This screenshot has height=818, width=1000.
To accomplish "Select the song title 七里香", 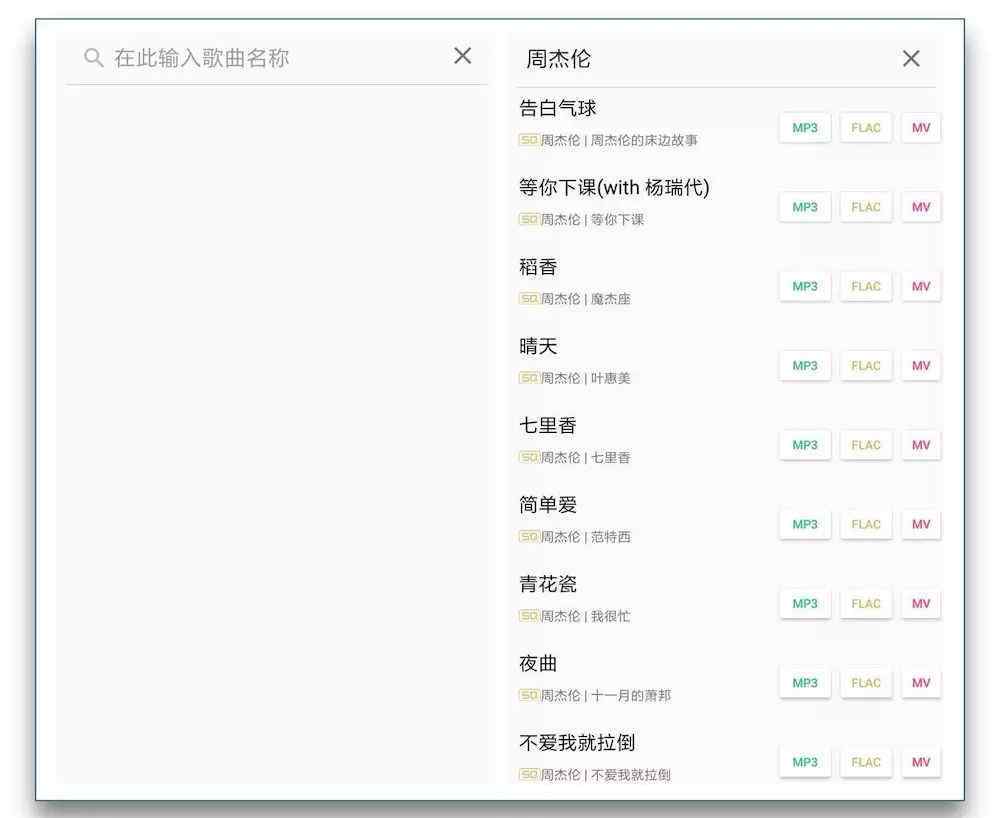I will pyautogui.click(x=548, y=425).
